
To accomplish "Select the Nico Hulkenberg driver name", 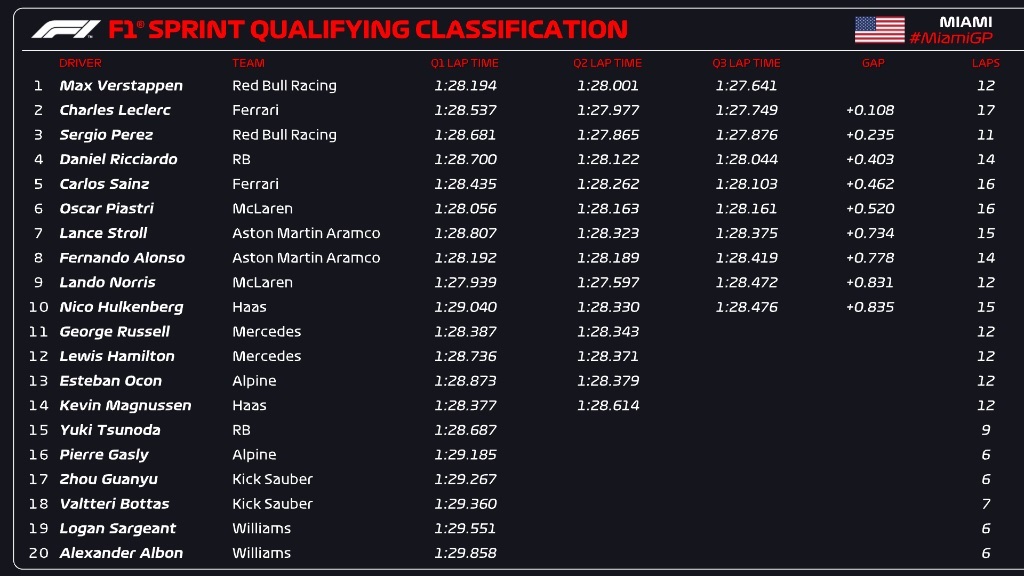I will (x=121, y=307).
